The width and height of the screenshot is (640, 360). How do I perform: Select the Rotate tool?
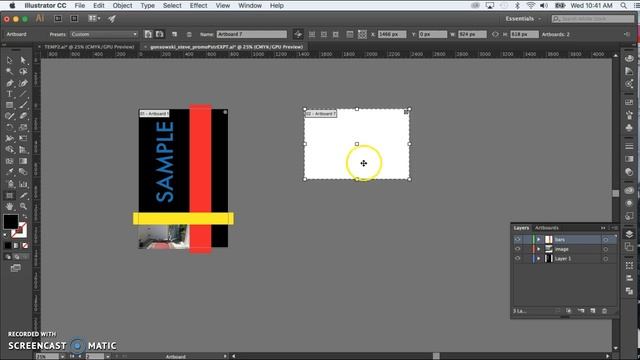(x=9, y=127)
